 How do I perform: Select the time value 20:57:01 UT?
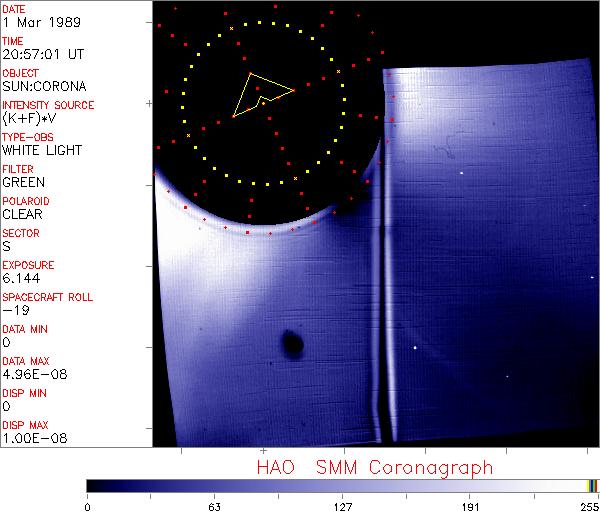point(42,54)
